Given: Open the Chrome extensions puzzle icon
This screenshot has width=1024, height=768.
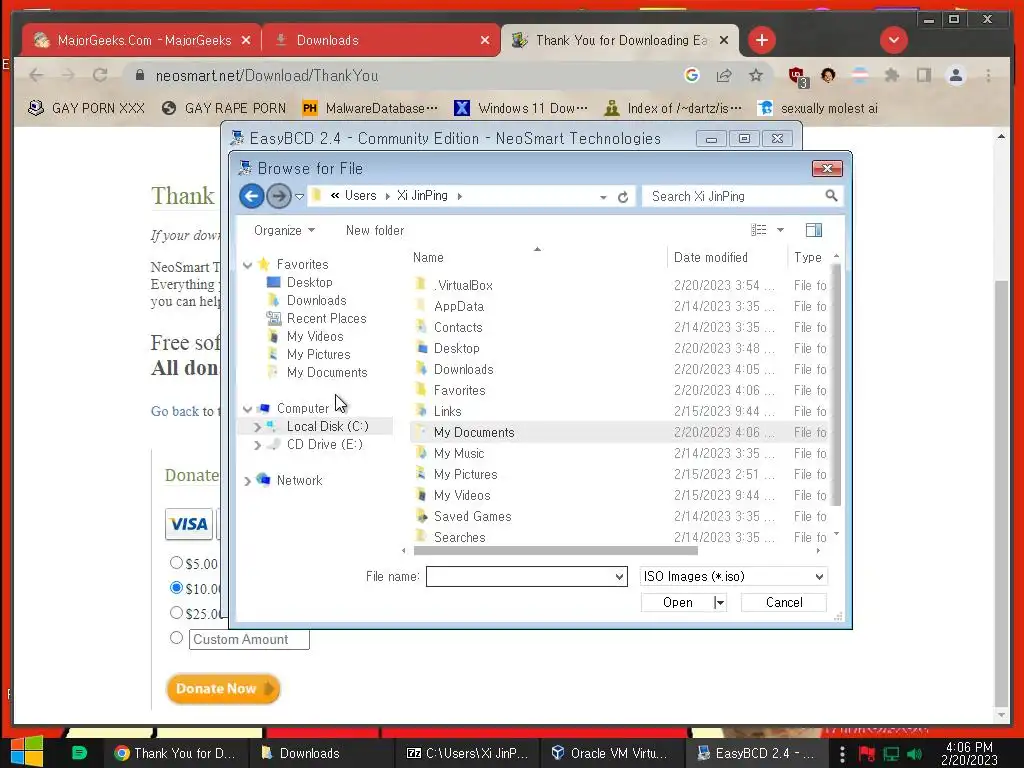Looking at the screenshot, I should 891,75.
